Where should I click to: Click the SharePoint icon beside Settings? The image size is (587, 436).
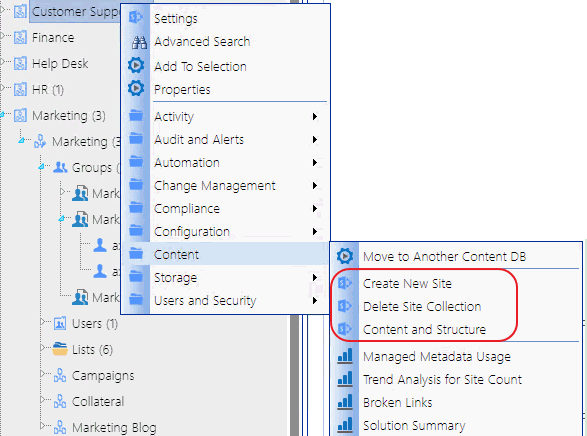[136, 17]
